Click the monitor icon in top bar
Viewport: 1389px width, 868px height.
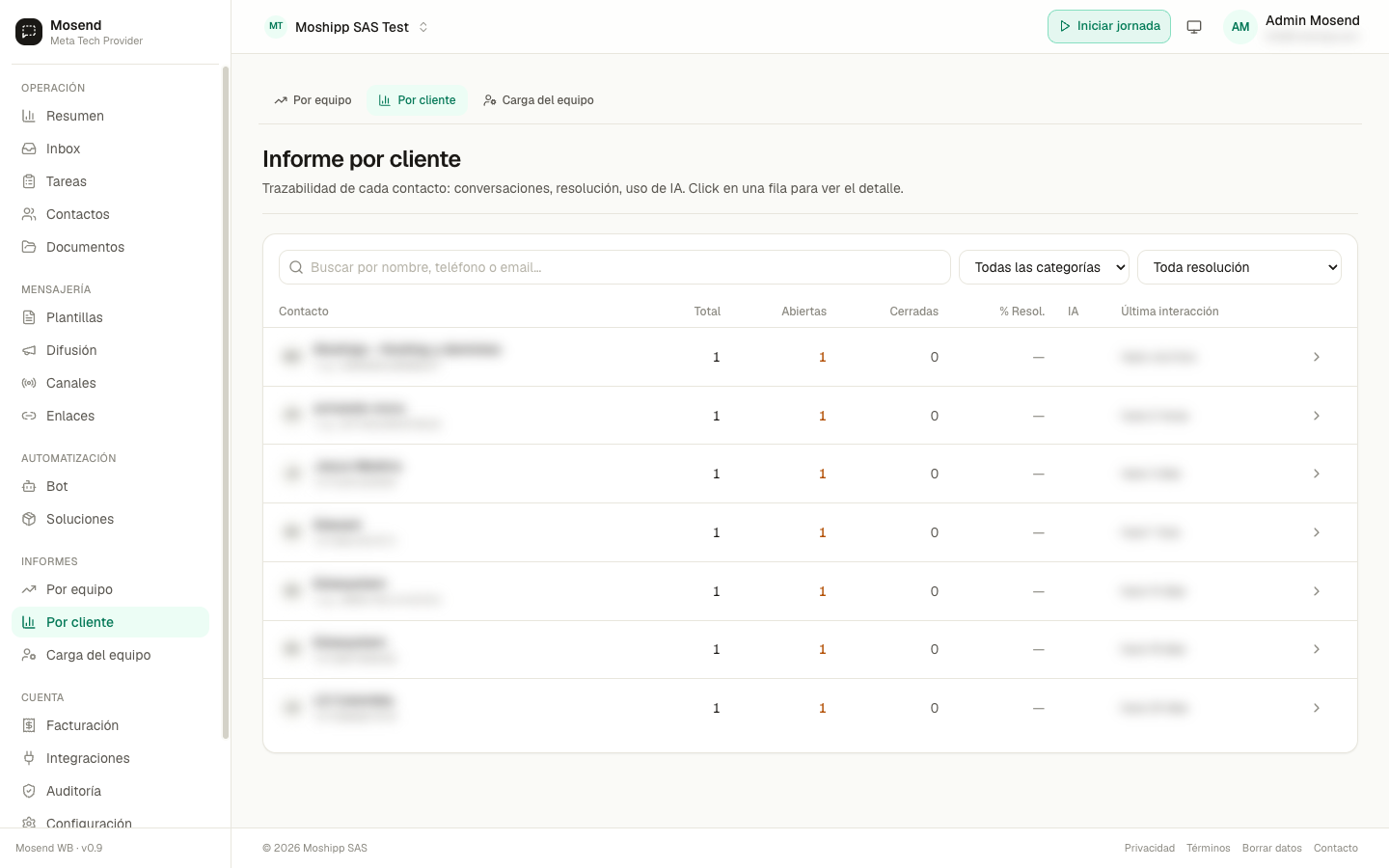tap(1194, 27)
